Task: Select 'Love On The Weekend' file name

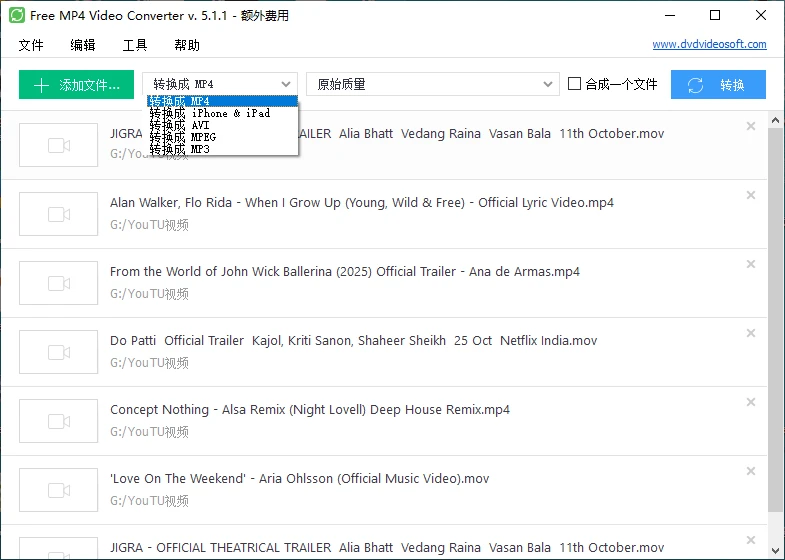Action: pos(299,479)
